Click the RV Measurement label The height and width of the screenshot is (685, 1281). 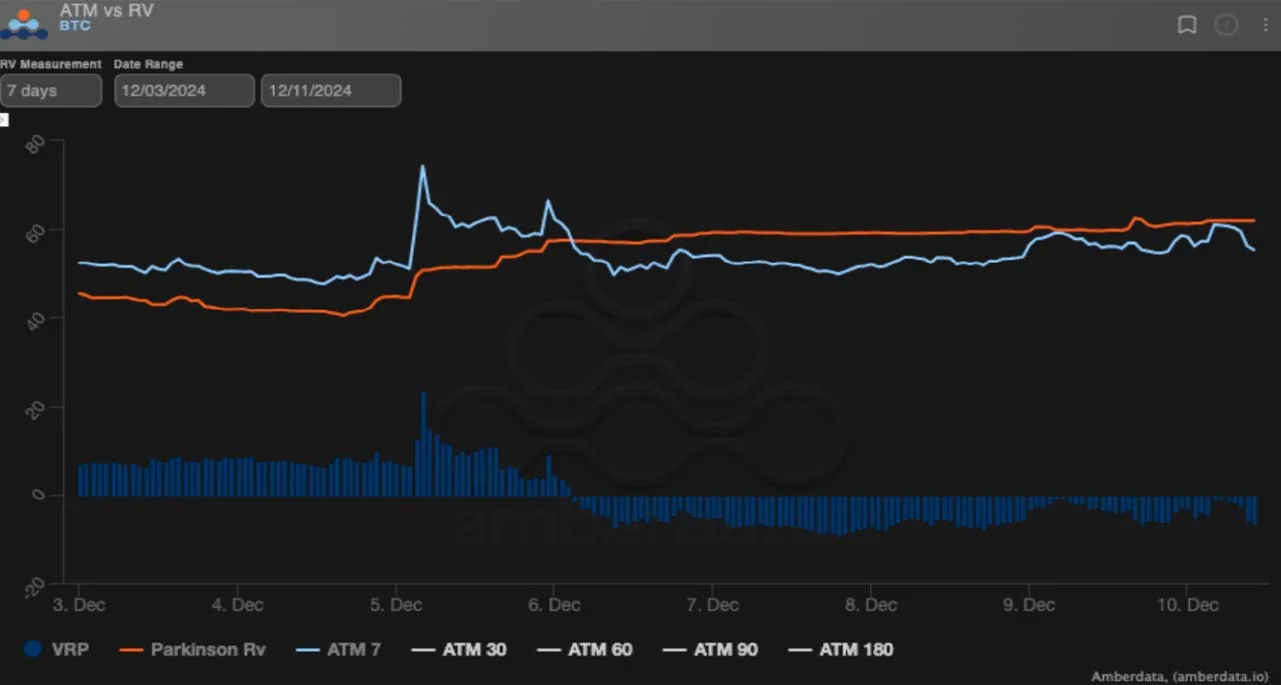[x=50, y=64]
